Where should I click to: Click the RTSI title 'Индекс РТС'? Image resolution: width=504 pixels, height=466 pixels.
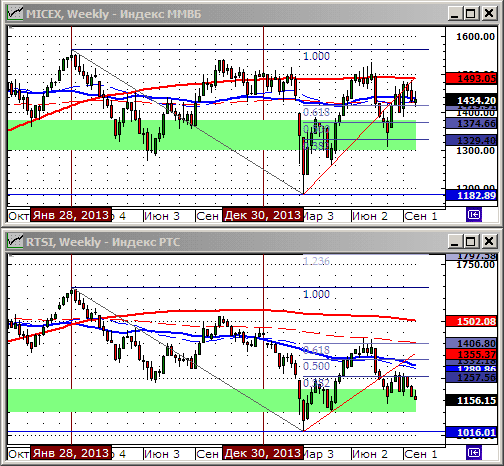[x=146, y=242]
